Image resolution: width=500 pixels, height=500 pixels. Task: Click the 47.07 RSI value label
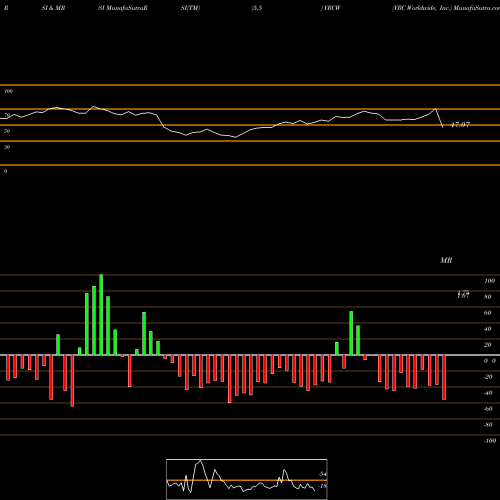tap(460, 125)
